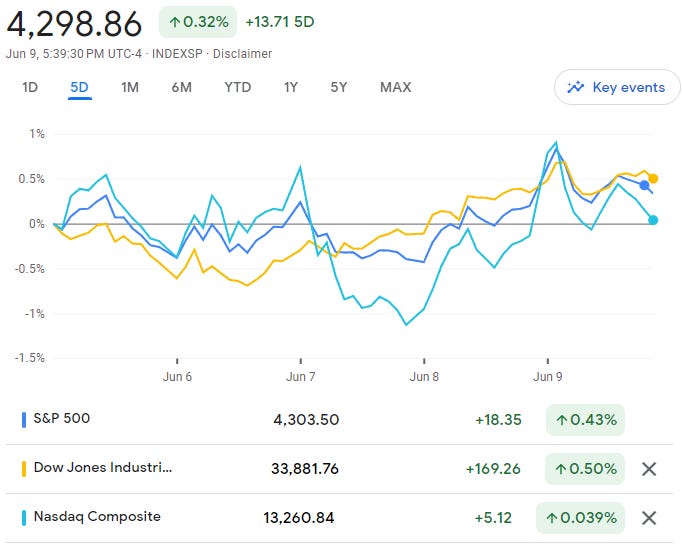Click the 1% y-axis label
The width and height of the screenshot is (682, 544).
[37, 134]
